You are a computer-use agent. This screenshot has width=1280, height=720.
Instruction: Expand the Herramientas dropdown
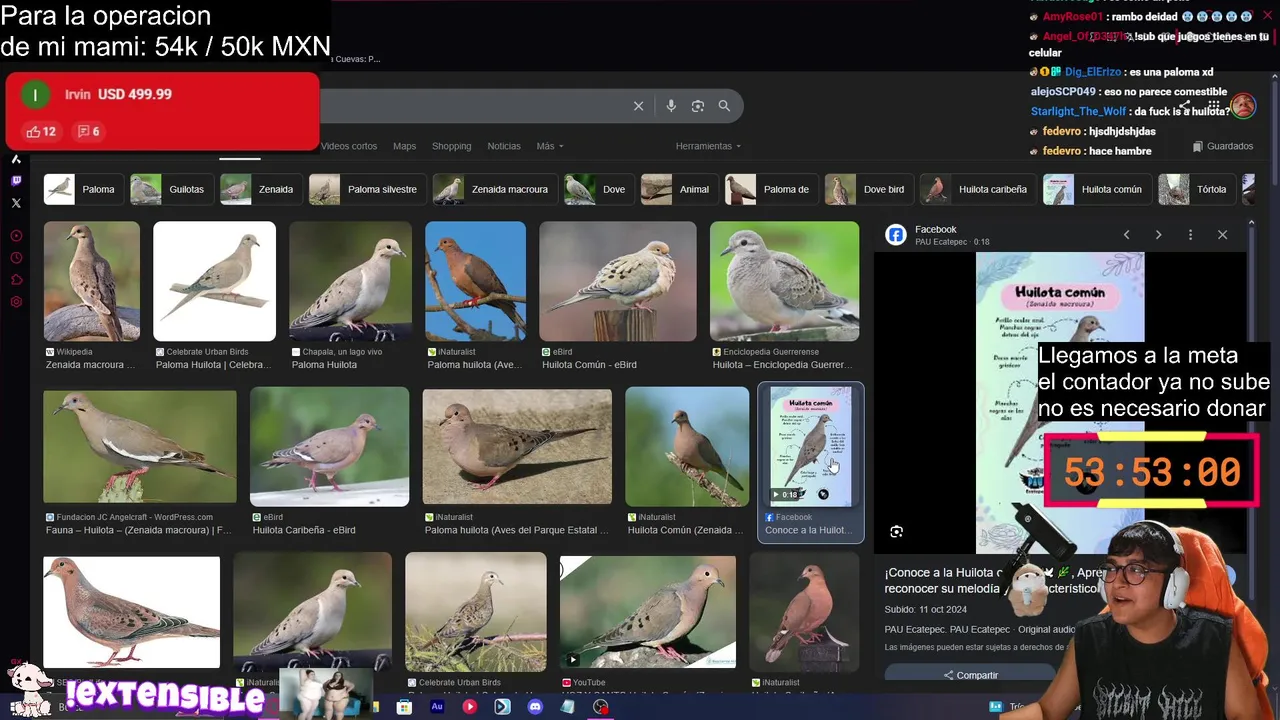708,146
